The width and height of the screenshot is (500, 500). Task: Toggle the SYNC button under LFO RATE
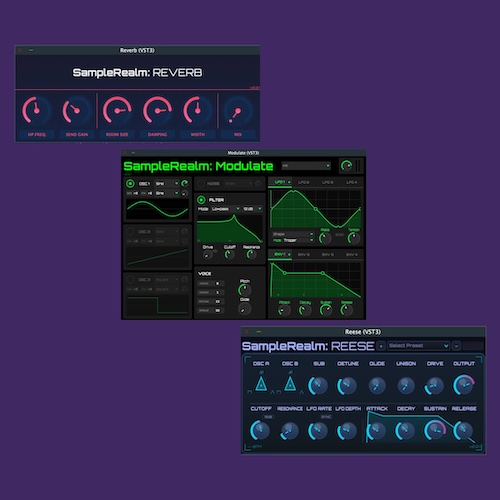coord(326,417)
